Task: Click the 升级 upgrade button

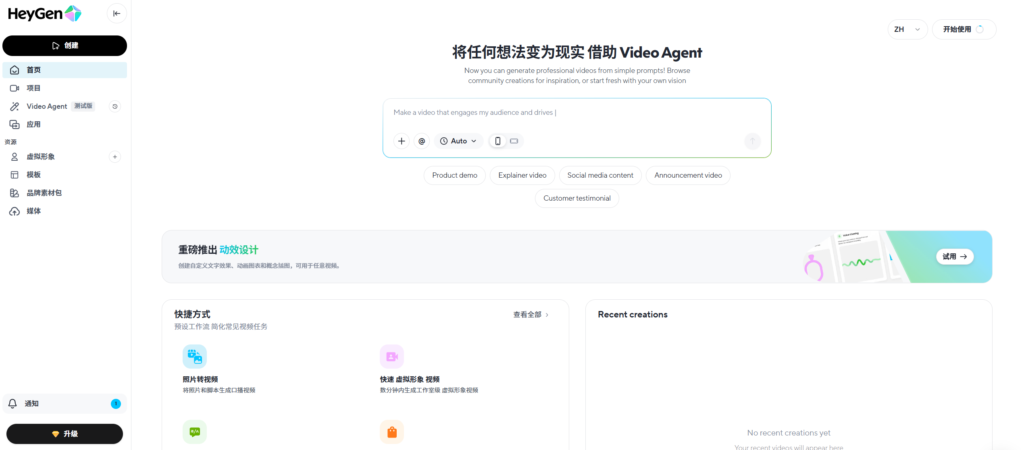Action: click(64, 434)
